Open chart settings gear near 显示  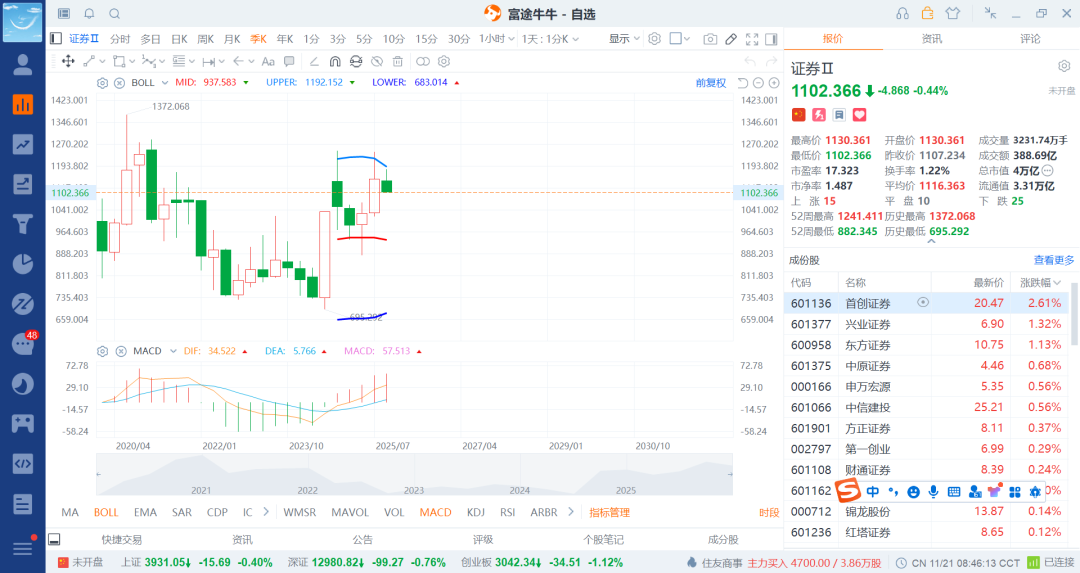(654, 39)
